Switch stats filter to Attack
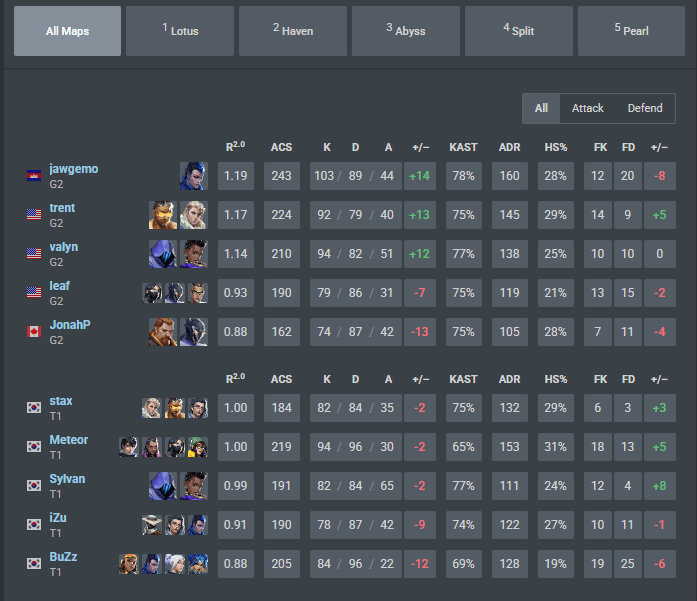Image resolution: width=697 pixels, height=601 pixels. [x=587, y=108]
